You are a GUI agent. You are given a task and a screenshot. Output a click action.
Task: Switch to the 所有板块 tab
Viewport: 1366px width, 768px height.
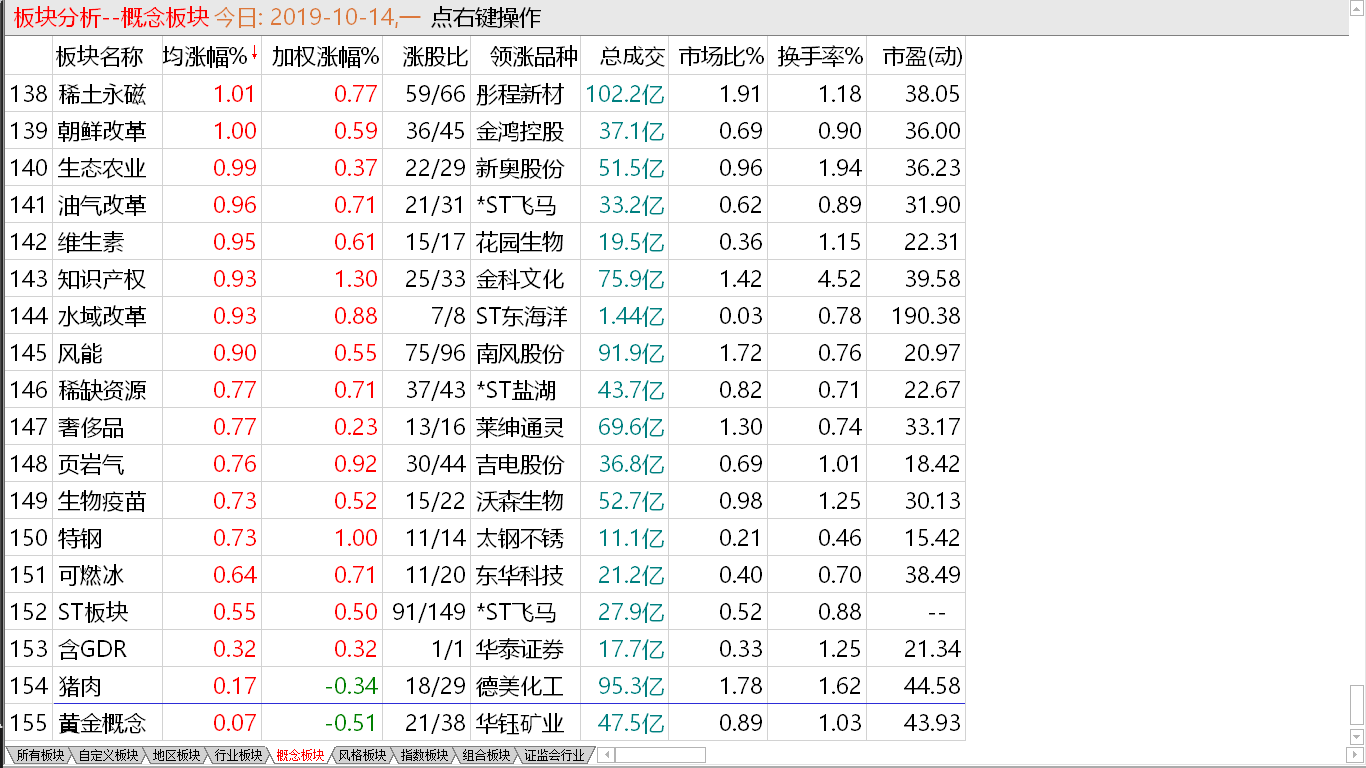click(41, 756)
